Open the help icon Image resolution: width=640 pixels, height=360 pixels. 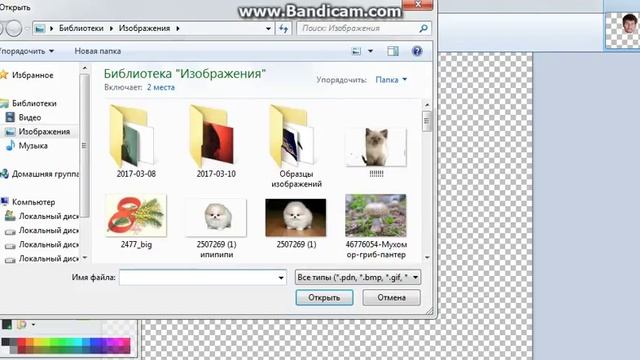(417, 51)
